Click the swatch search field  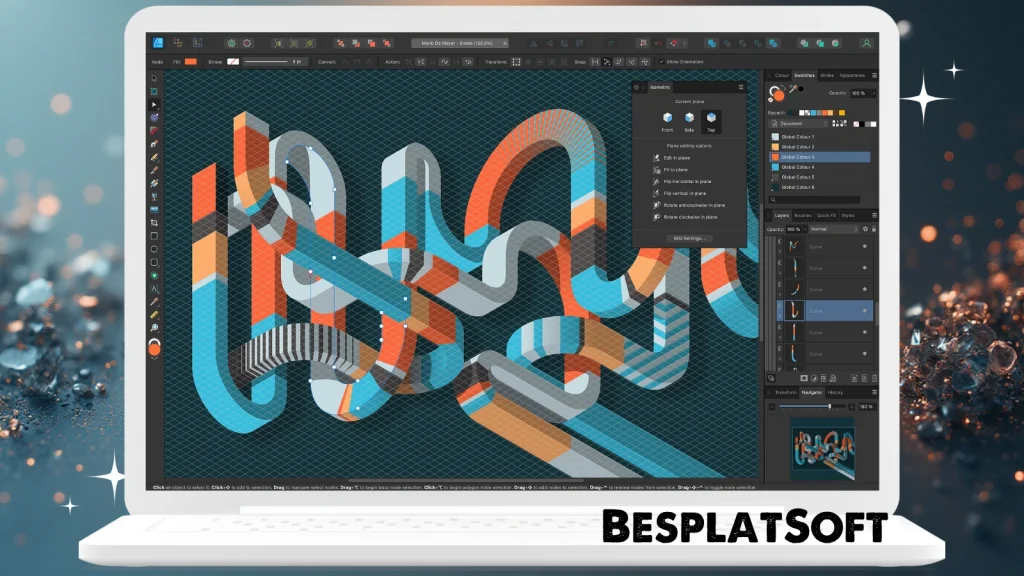coord(813,198)
